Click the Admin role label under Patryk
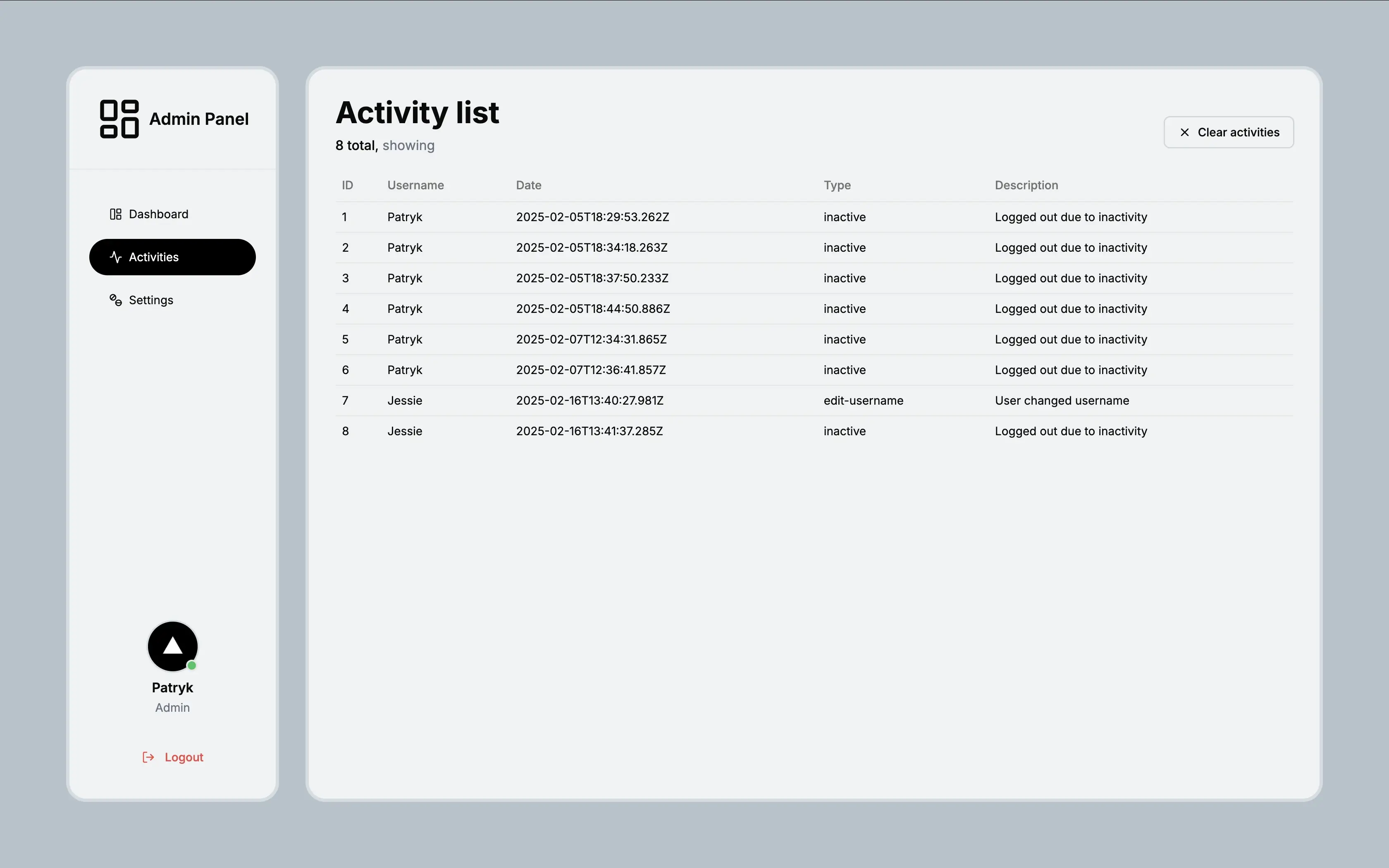1389x868 pixels. 172,708
